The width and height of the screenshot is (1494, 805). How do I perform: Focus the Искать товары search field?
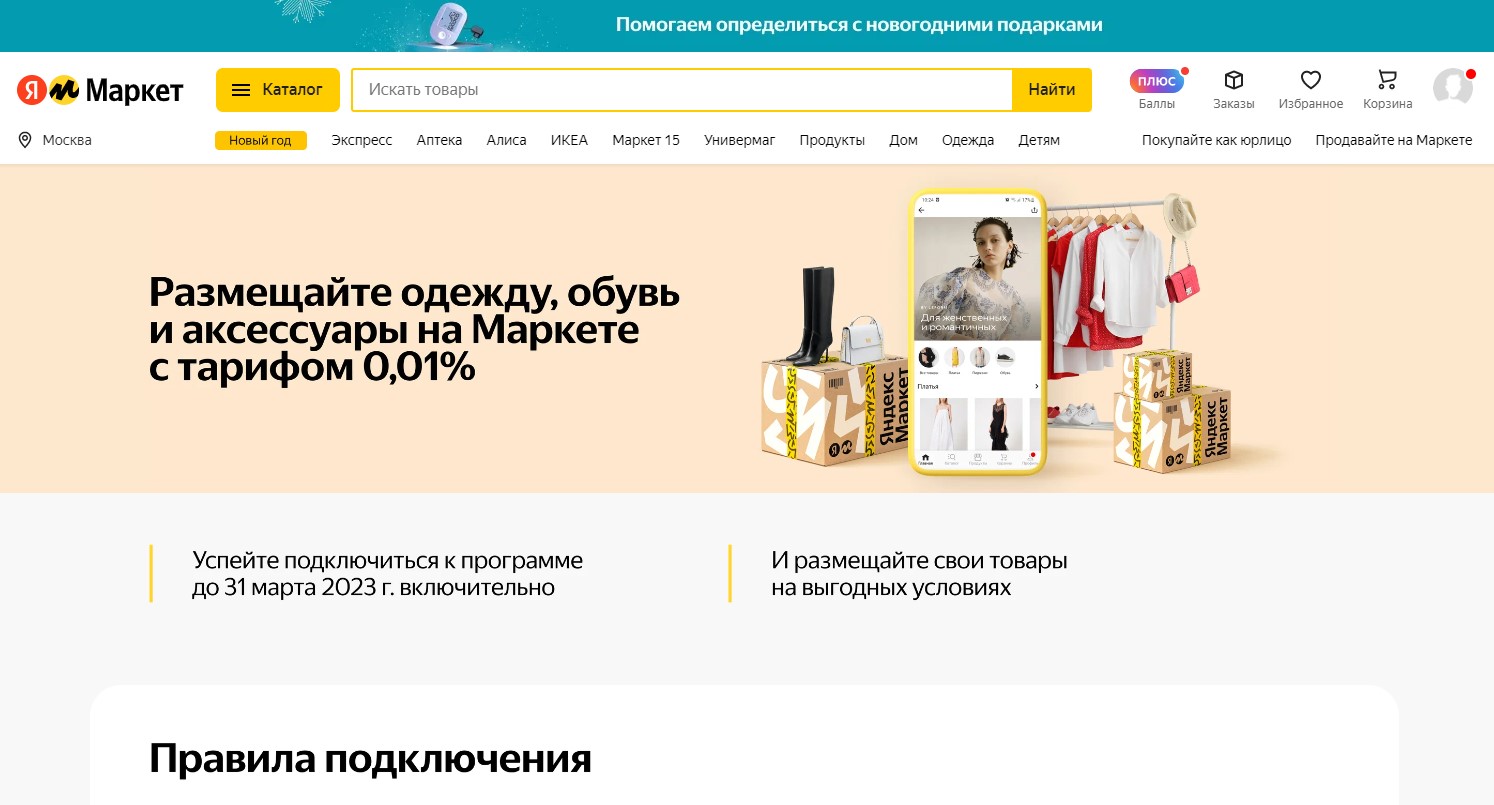coord(682,90)
